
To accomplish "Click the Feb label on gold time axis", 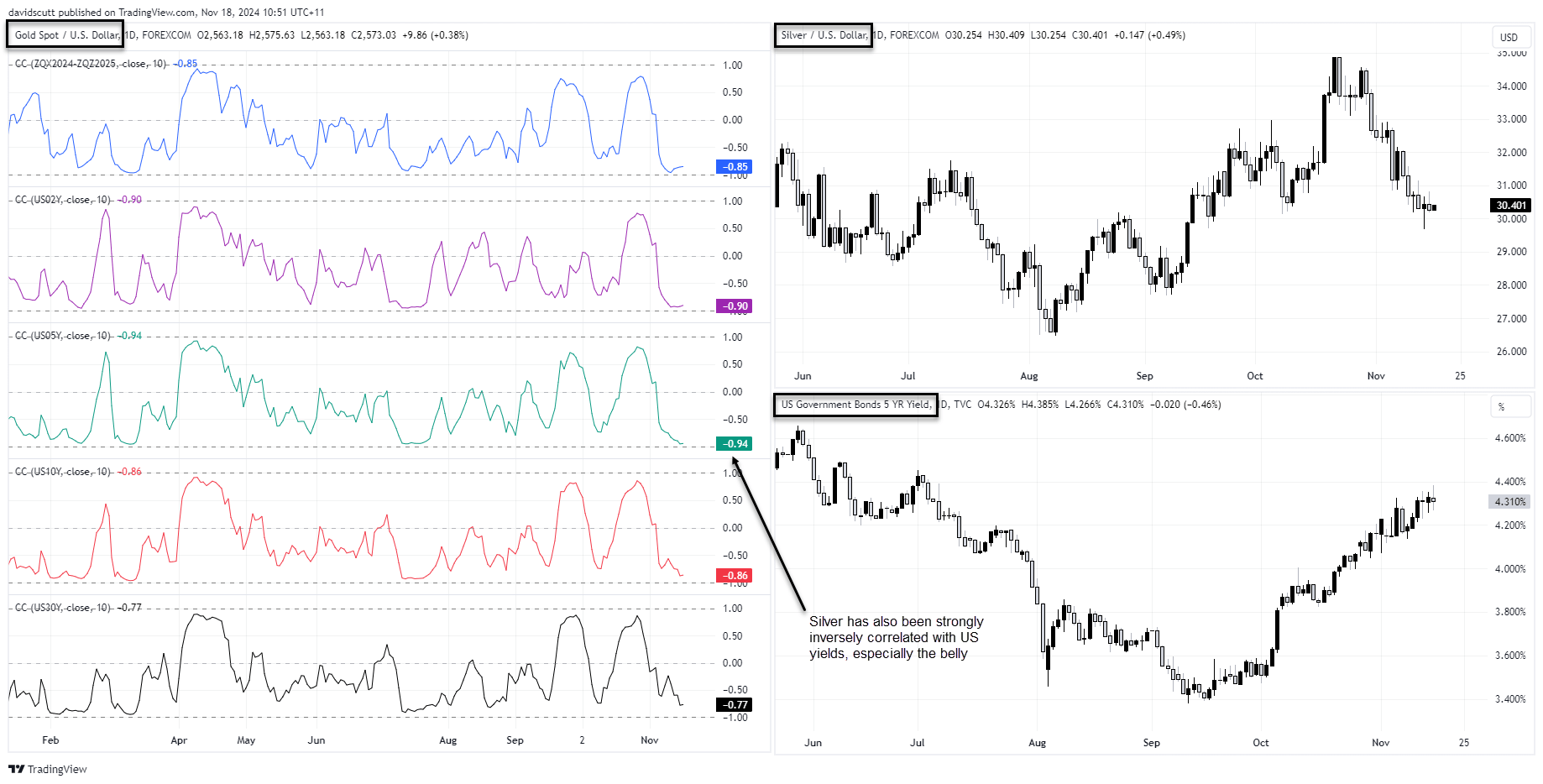I will pos(50,740).
